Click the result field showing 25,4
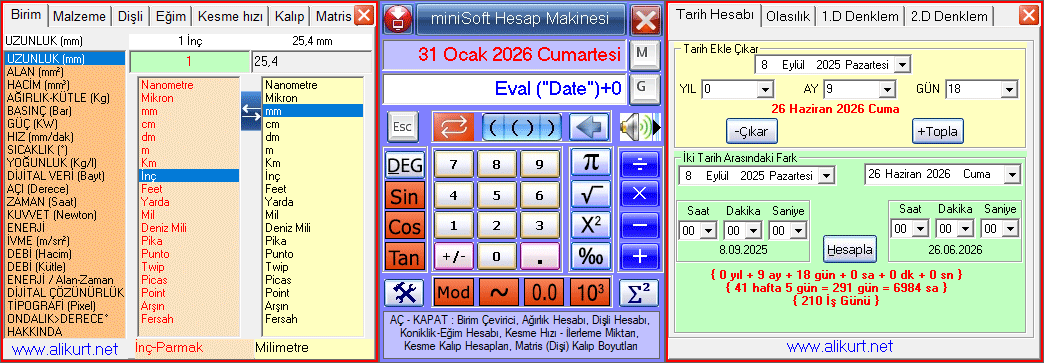The width and height of the screenshot is (1044, 363). tap(311, 62)
